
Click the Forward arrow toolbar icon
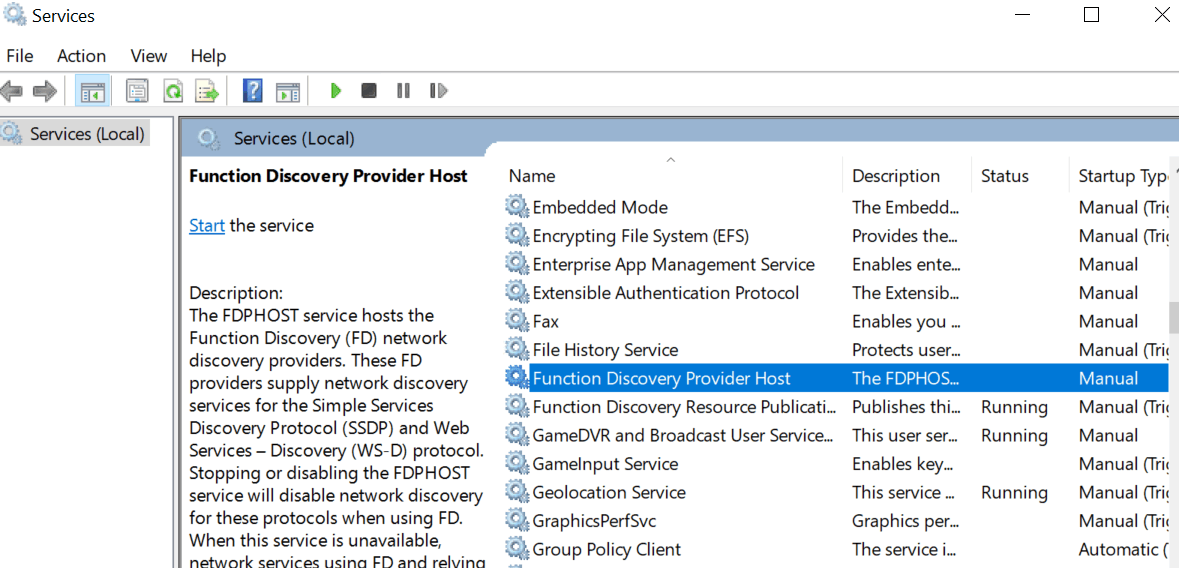(45, 92)
